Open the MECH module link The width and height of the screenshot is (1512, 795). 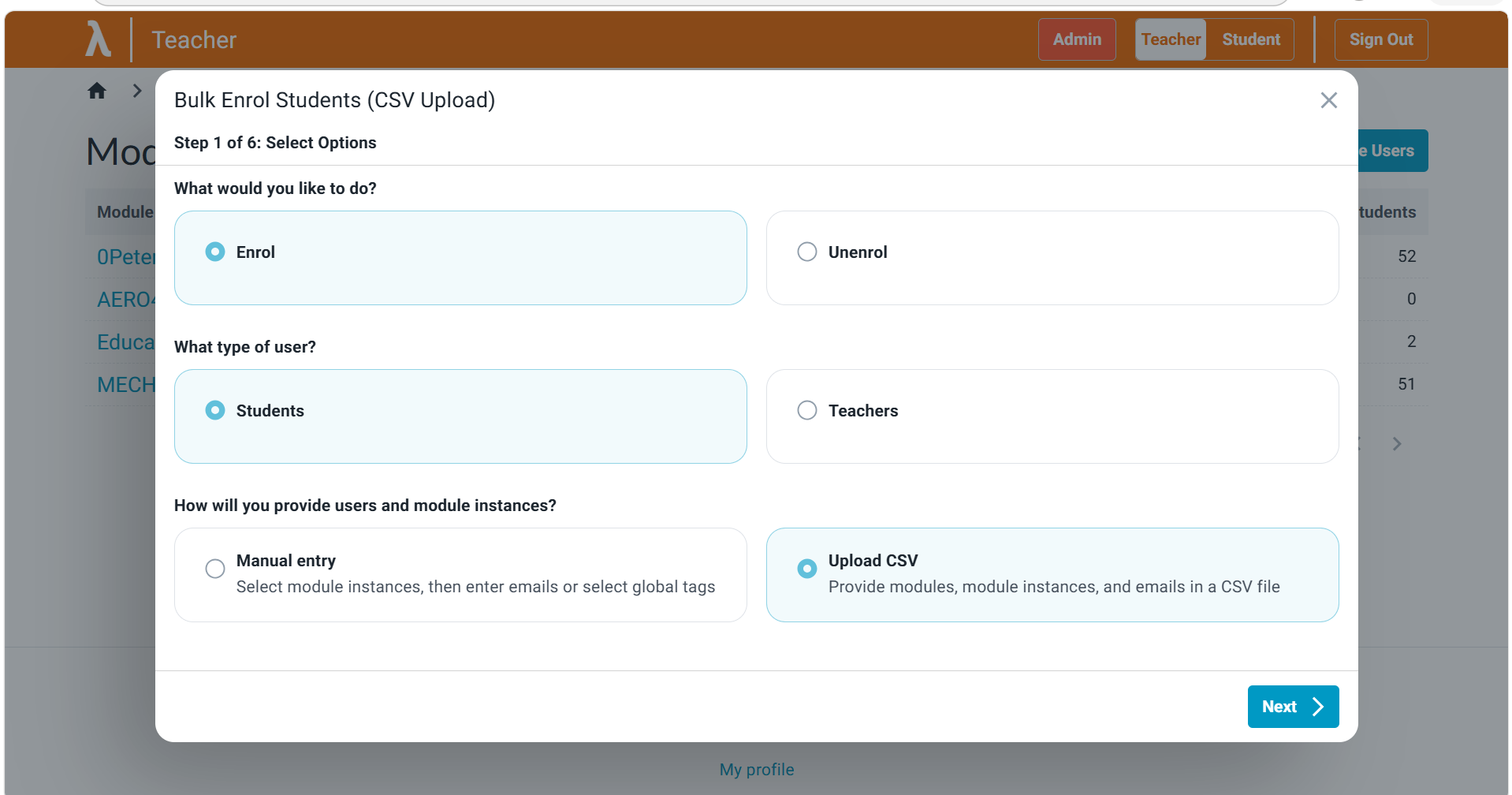(126, 385)
